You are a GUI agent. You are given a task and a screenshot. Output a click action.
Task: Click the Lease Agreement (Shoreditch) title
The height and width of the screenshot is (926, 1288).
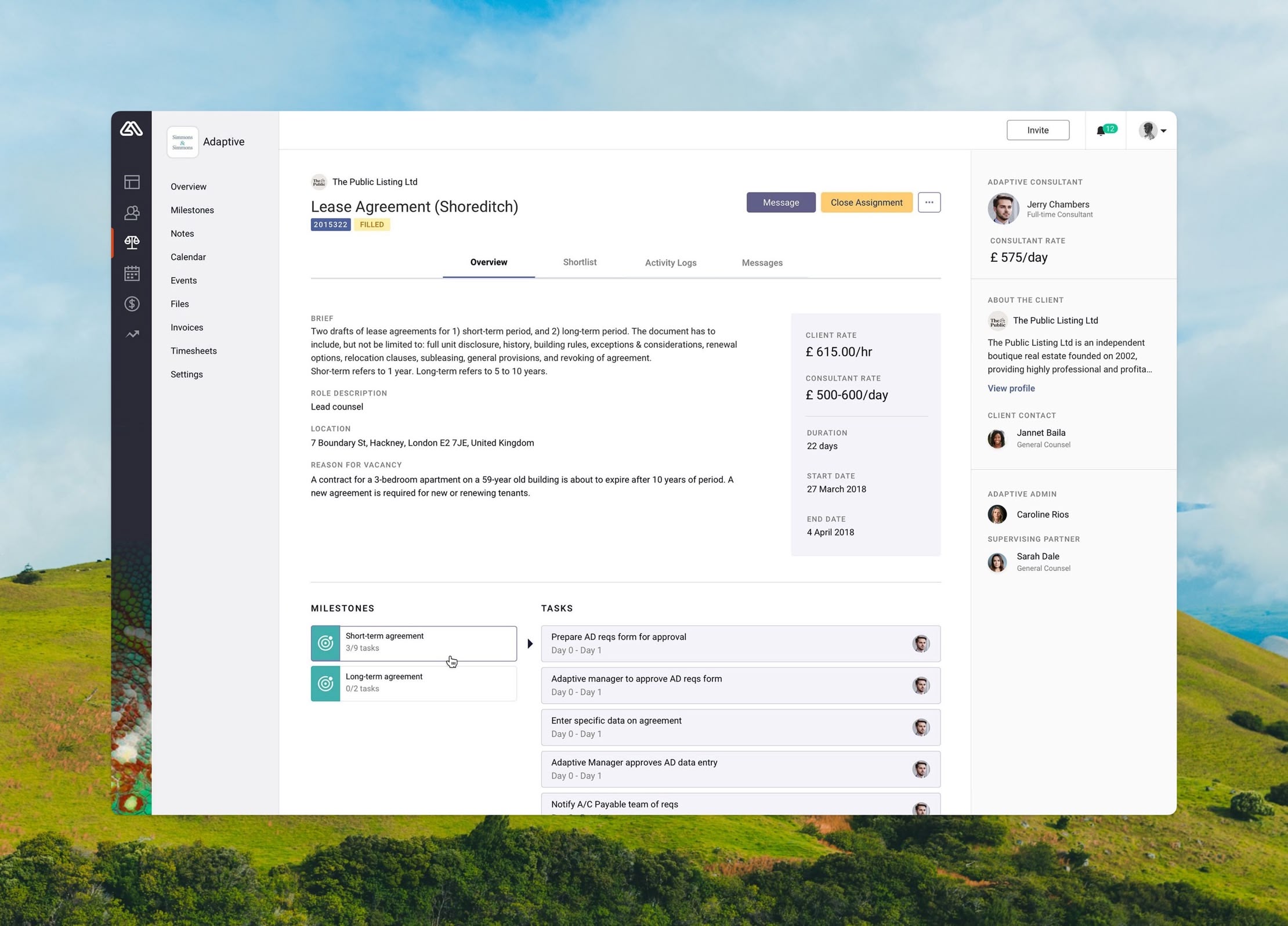click(x=414, y=207)
